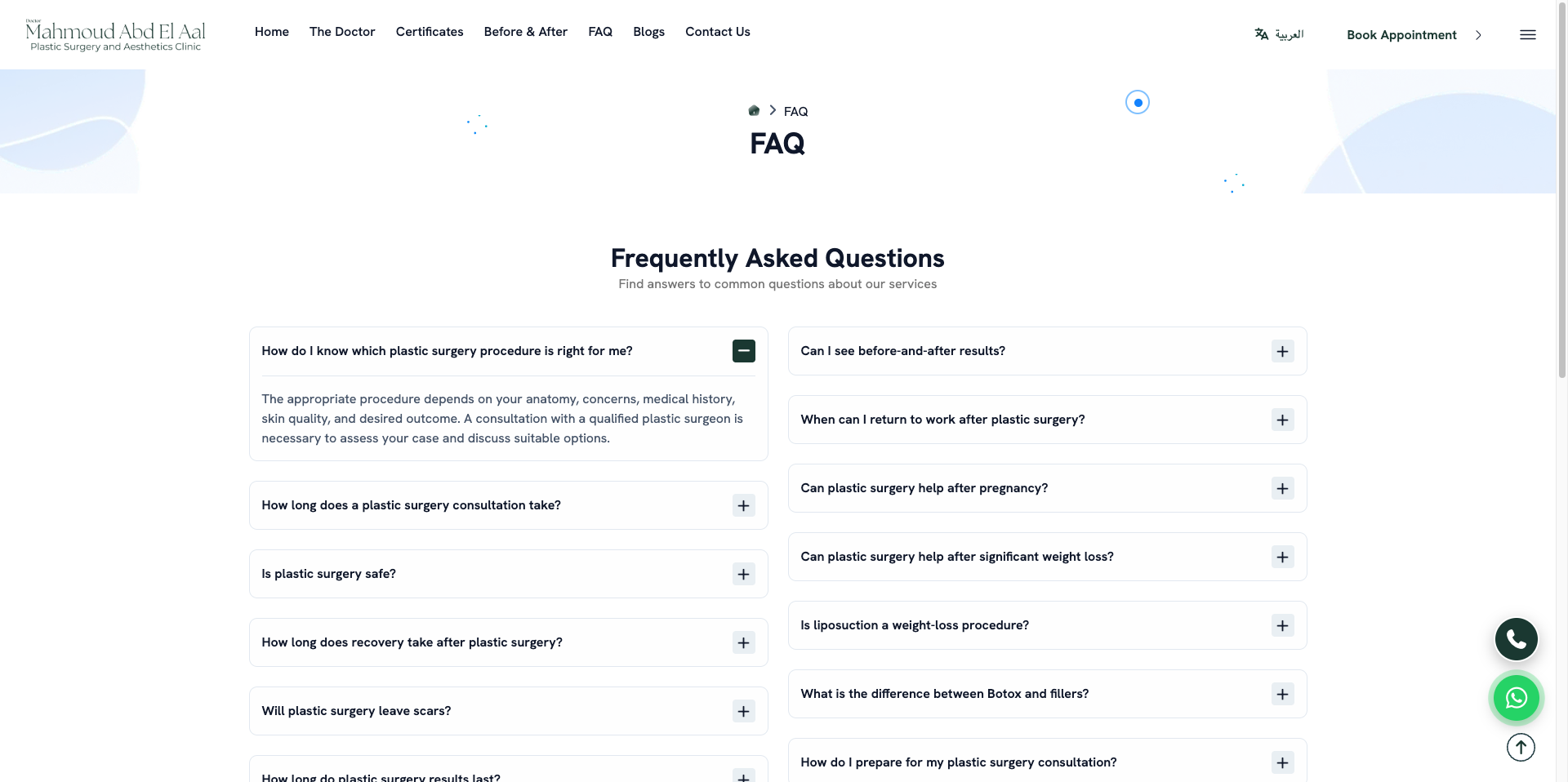Expand 'What is the difference between Botox and fillers?'
The image size is (1568, 782).
click(x=1048, y=694)
